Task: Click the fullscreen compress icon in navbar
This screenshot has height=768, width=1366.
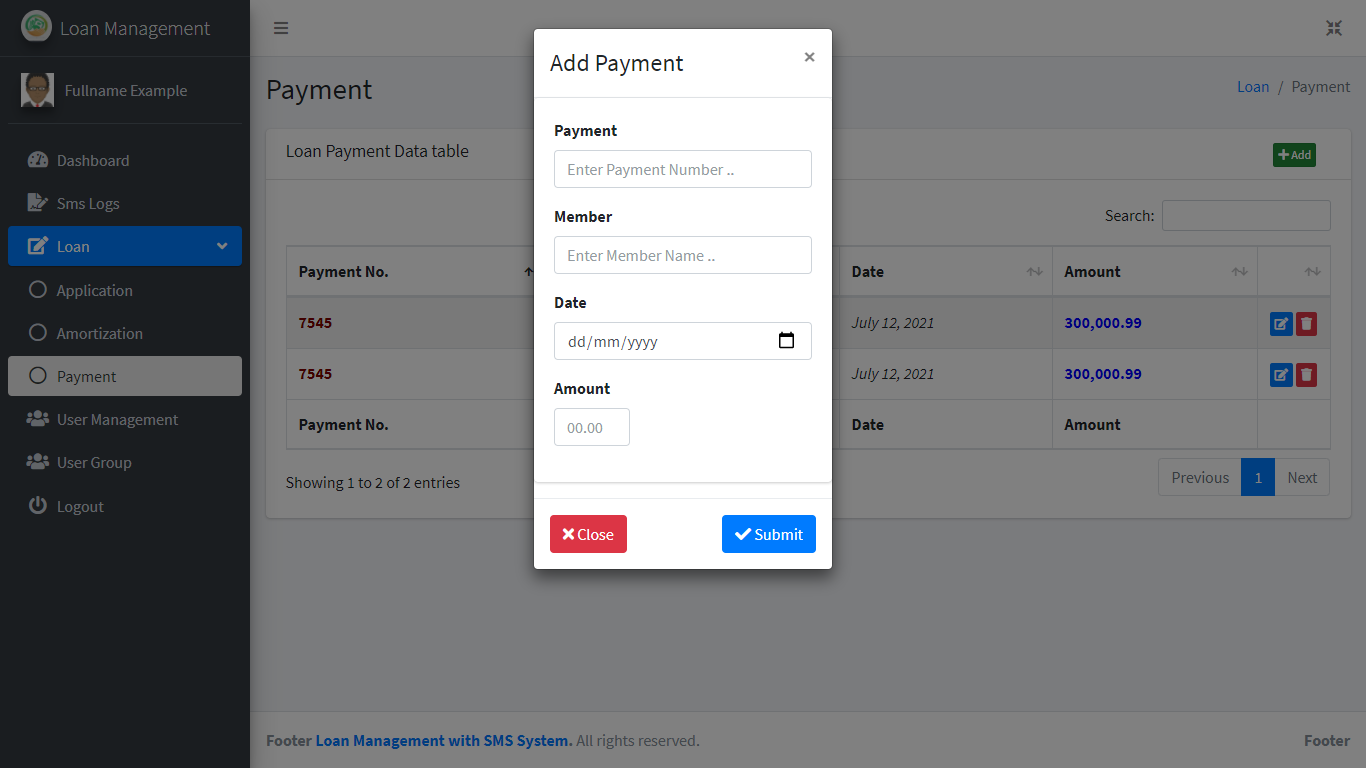Action: [x=1334, y=28]
